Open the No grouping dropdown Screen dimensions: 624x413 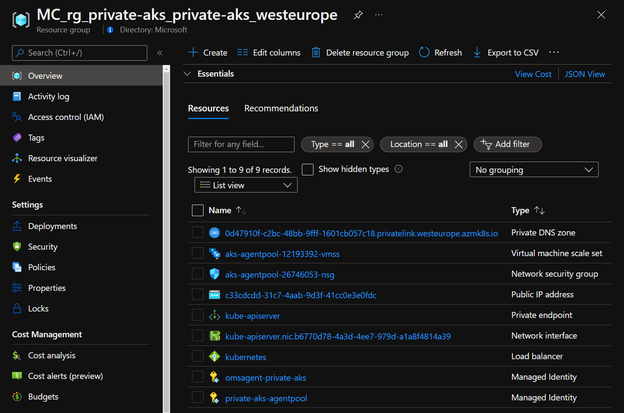(x=534, y=170)
